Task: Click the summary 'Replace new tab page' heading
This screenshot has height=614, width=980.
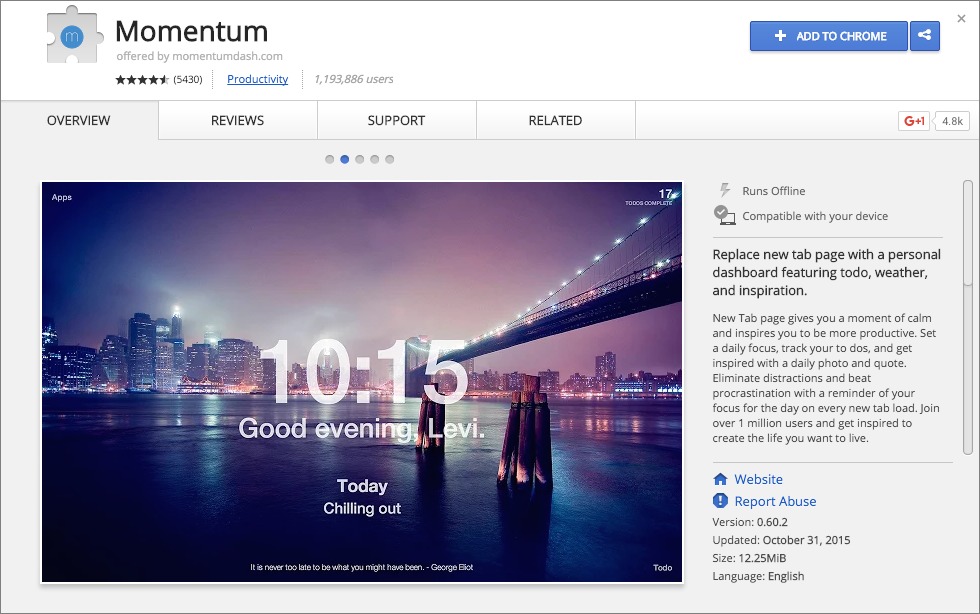Action: click(x=826, y=272)
